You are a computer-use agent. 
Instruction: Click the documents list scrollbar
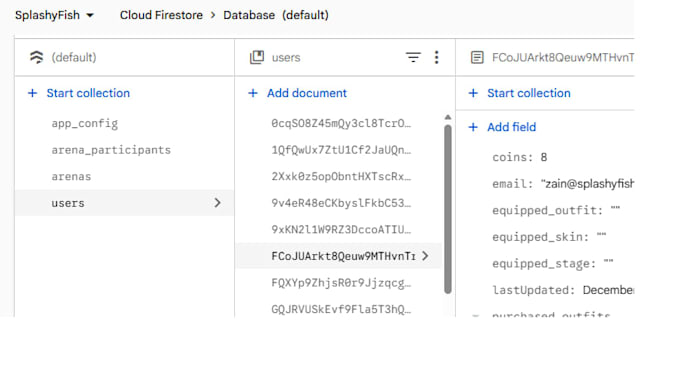[x=448, y=209]
